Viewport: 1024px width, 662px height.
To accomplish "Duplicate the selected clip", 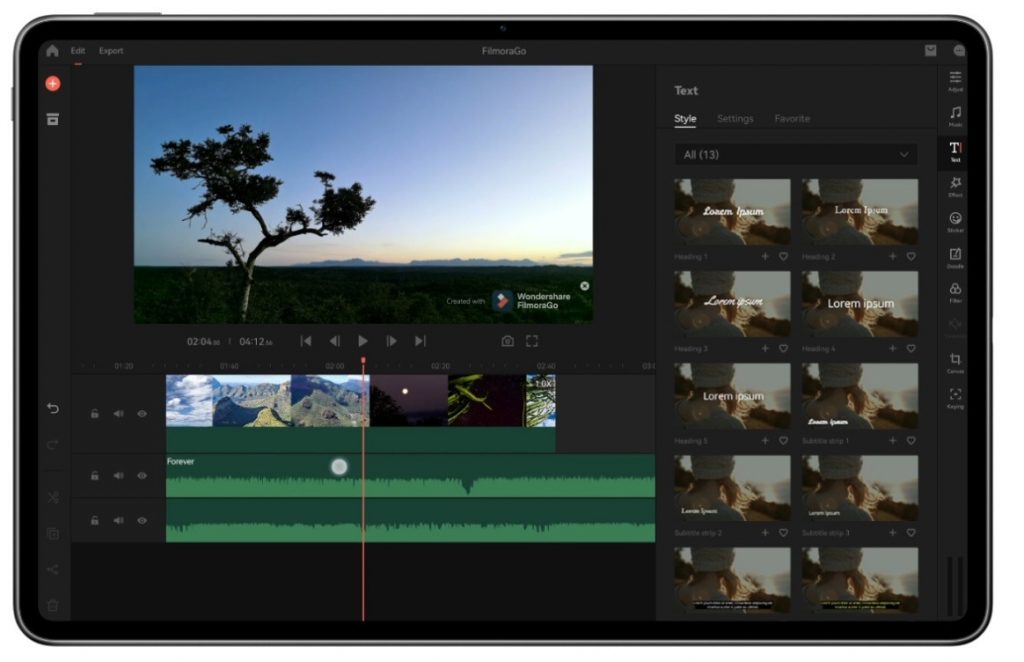I will (53, 533).
